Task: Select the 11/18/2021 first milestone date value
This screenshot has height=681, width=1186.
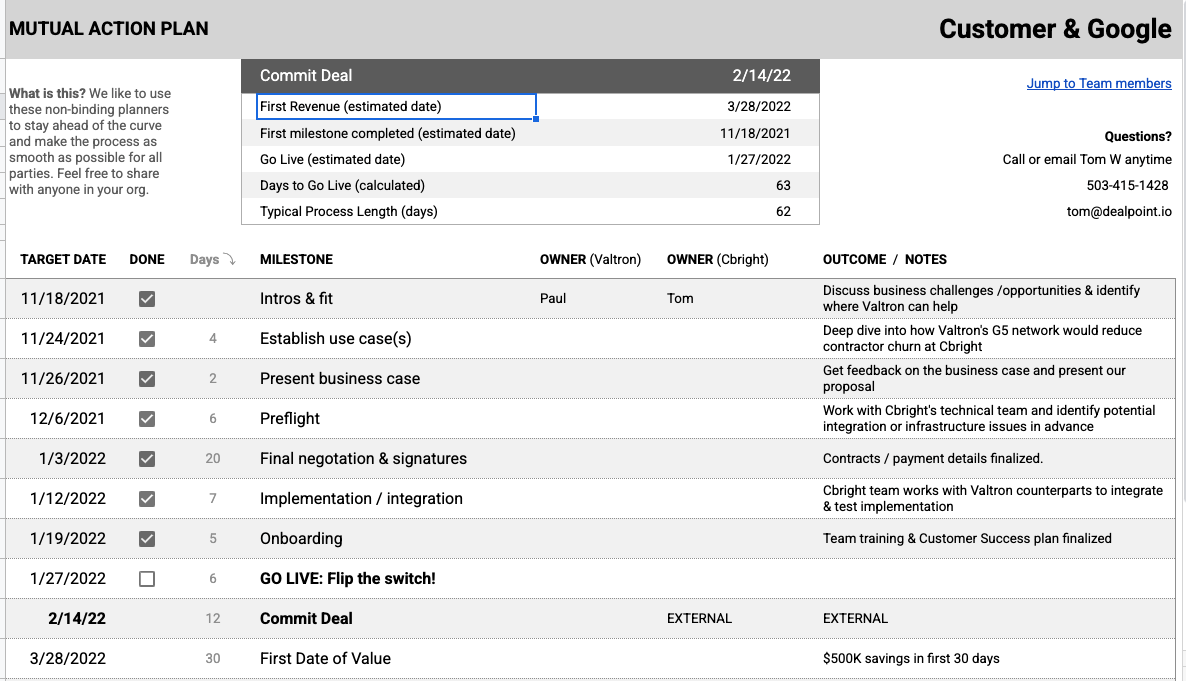Action: tap(755, 133)
